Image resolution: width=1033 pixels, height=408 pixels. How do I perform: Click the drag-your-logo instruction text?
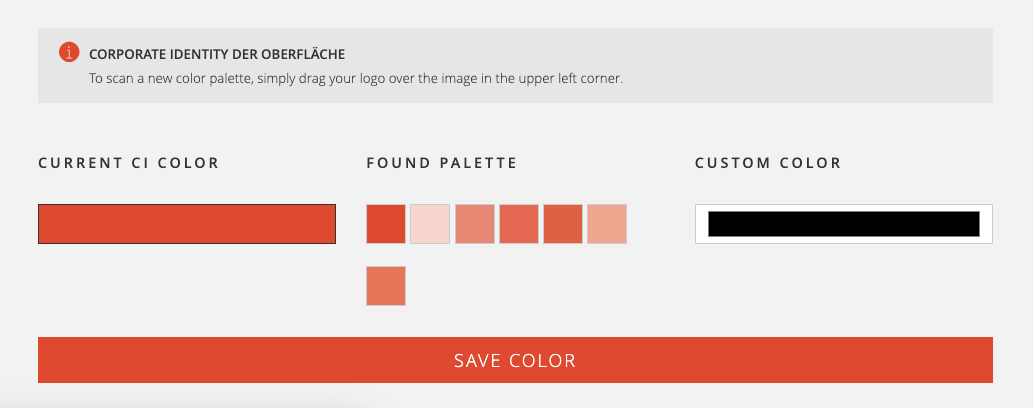(356, 79)
